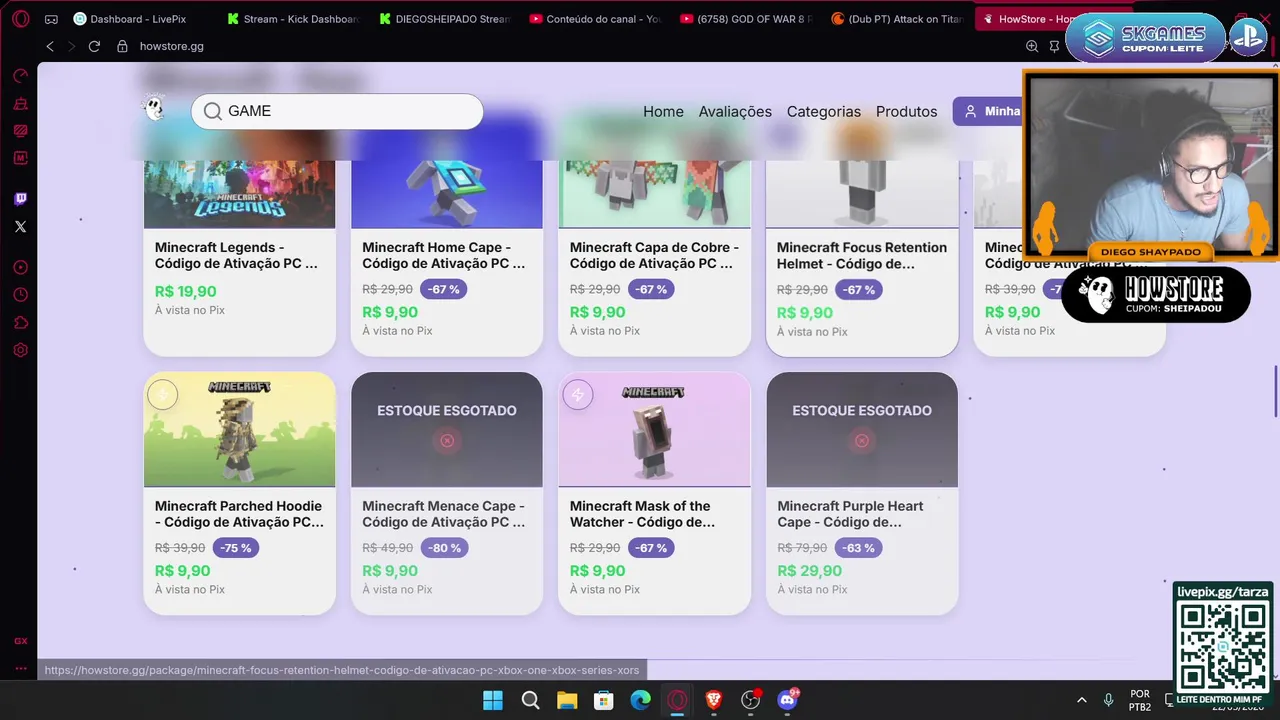1280x720 pixels.
Task: Click the site padlock security icon
Action: point(122,46)
